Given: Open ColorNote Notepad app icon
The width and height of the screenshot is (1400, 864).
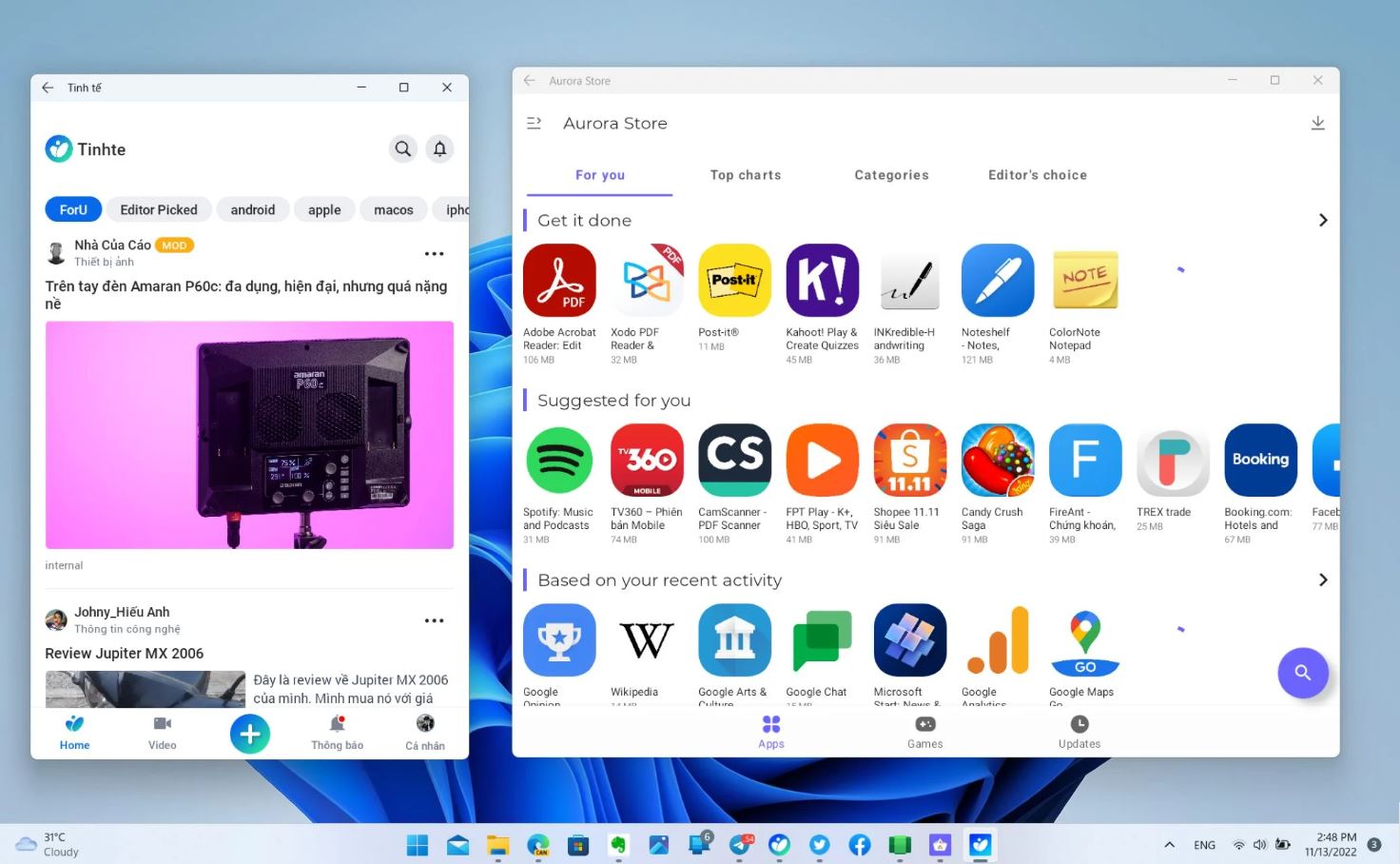Looking at the screenshot, I should [1085, 280].
